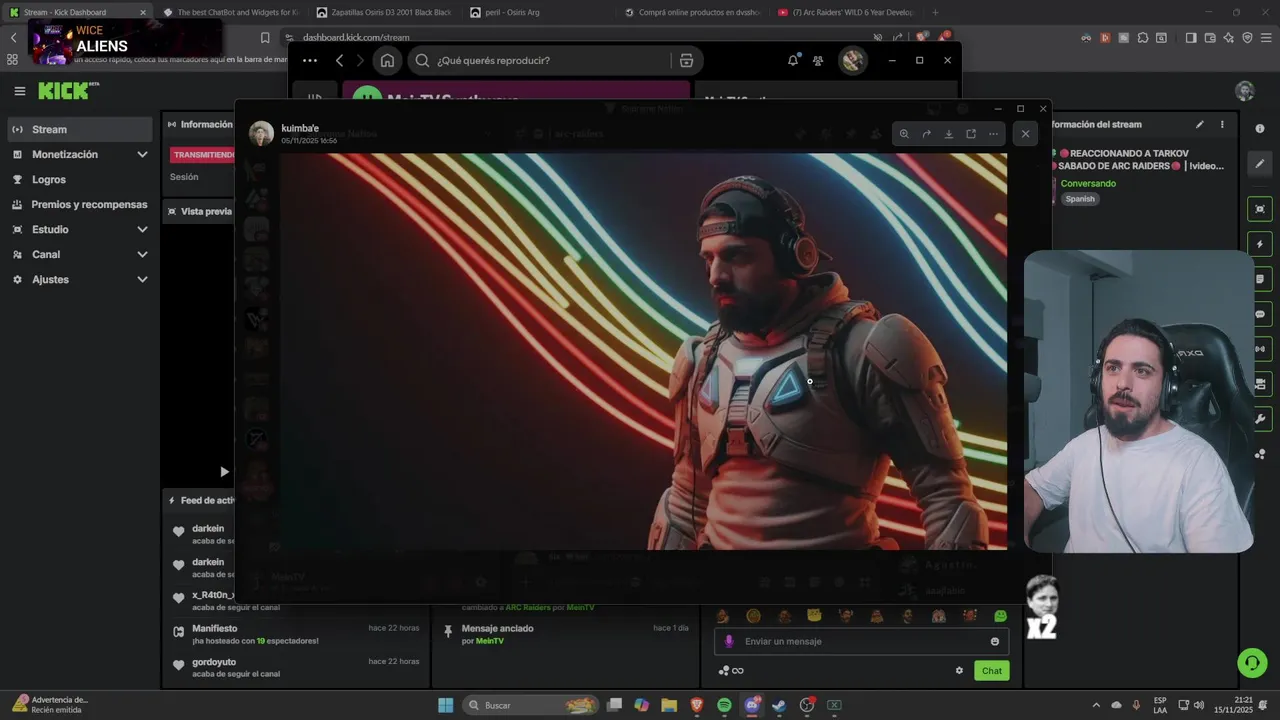Open Spotify three-dot menu
Viewport: 1280px width, 720px height.
(310, 60)
